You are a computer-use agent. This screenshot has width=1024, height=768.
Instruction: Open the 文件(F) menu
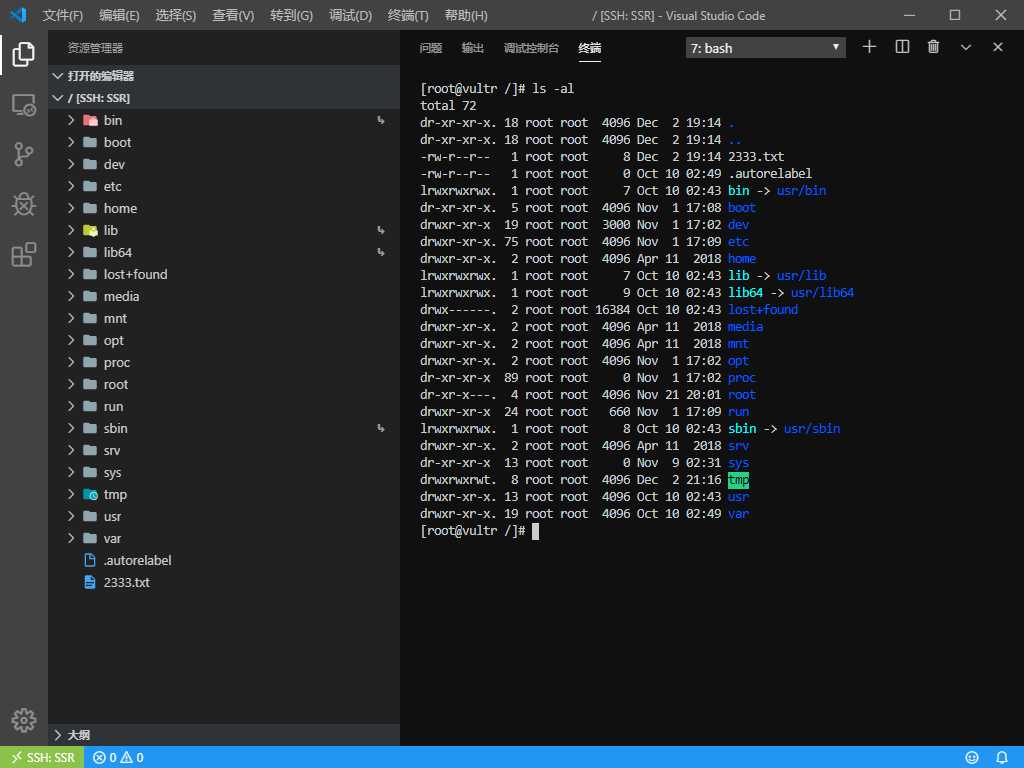pos(63,15)
